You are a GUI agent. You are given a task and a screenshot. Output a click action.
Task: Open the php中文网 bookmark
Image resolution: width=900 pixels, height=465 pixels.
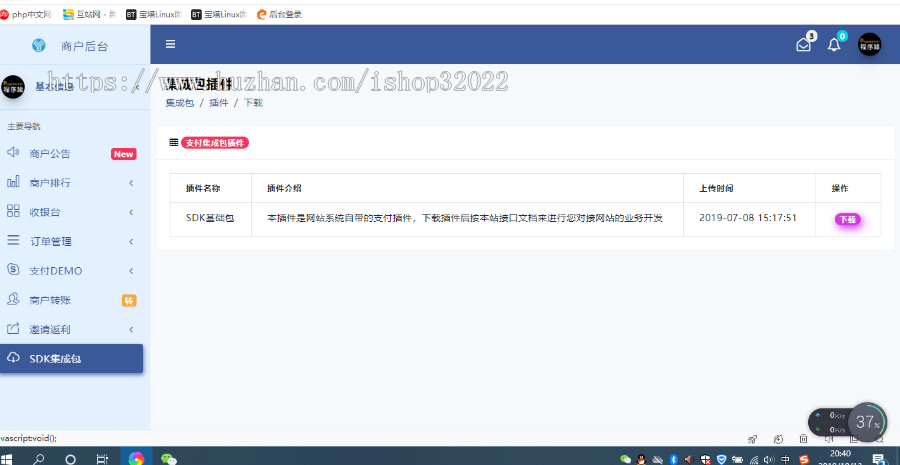click(x=26, y=14)
